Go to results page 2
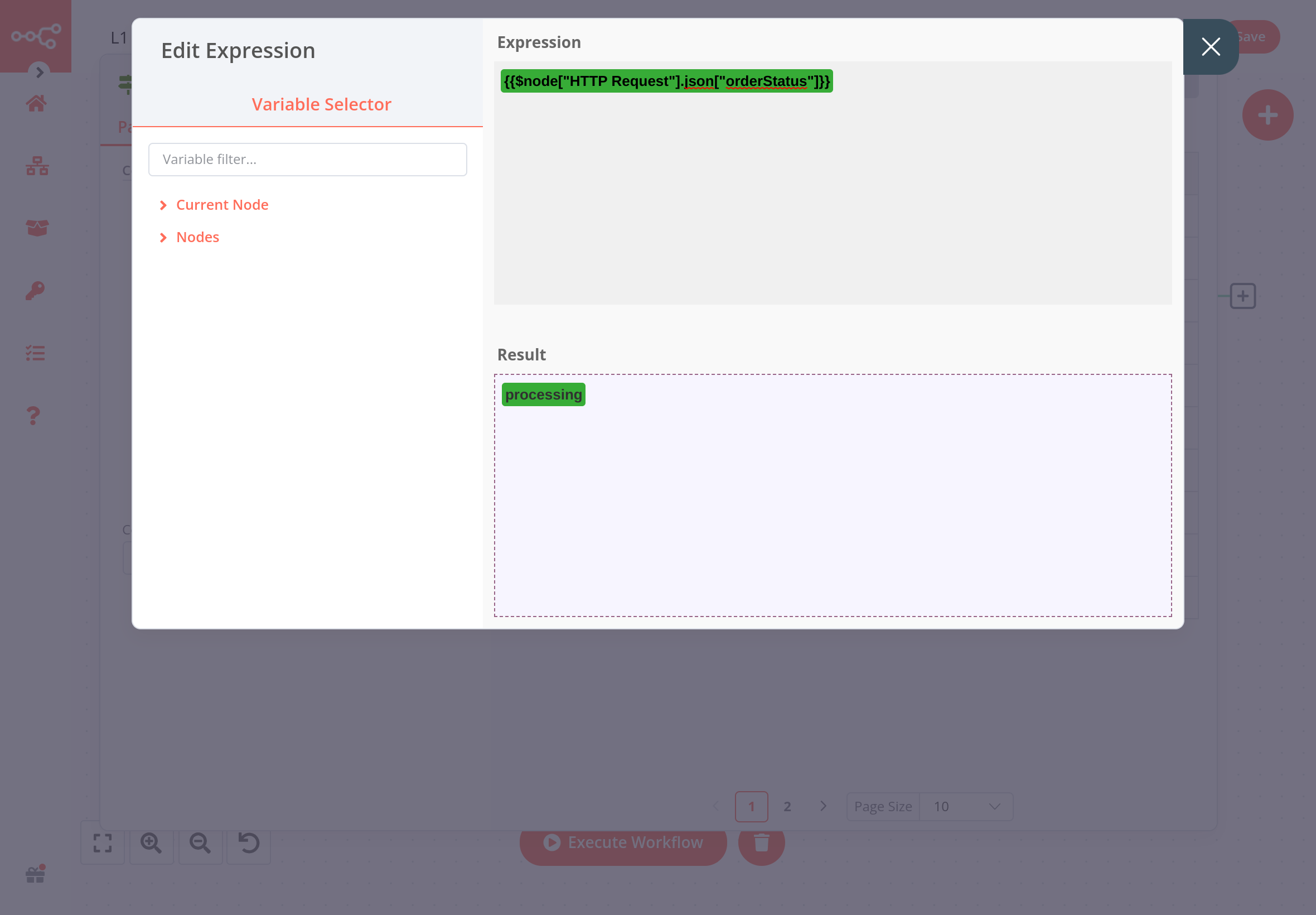Screen dimensions: 1316x915 pyautogui.click(x=787, y=806)
